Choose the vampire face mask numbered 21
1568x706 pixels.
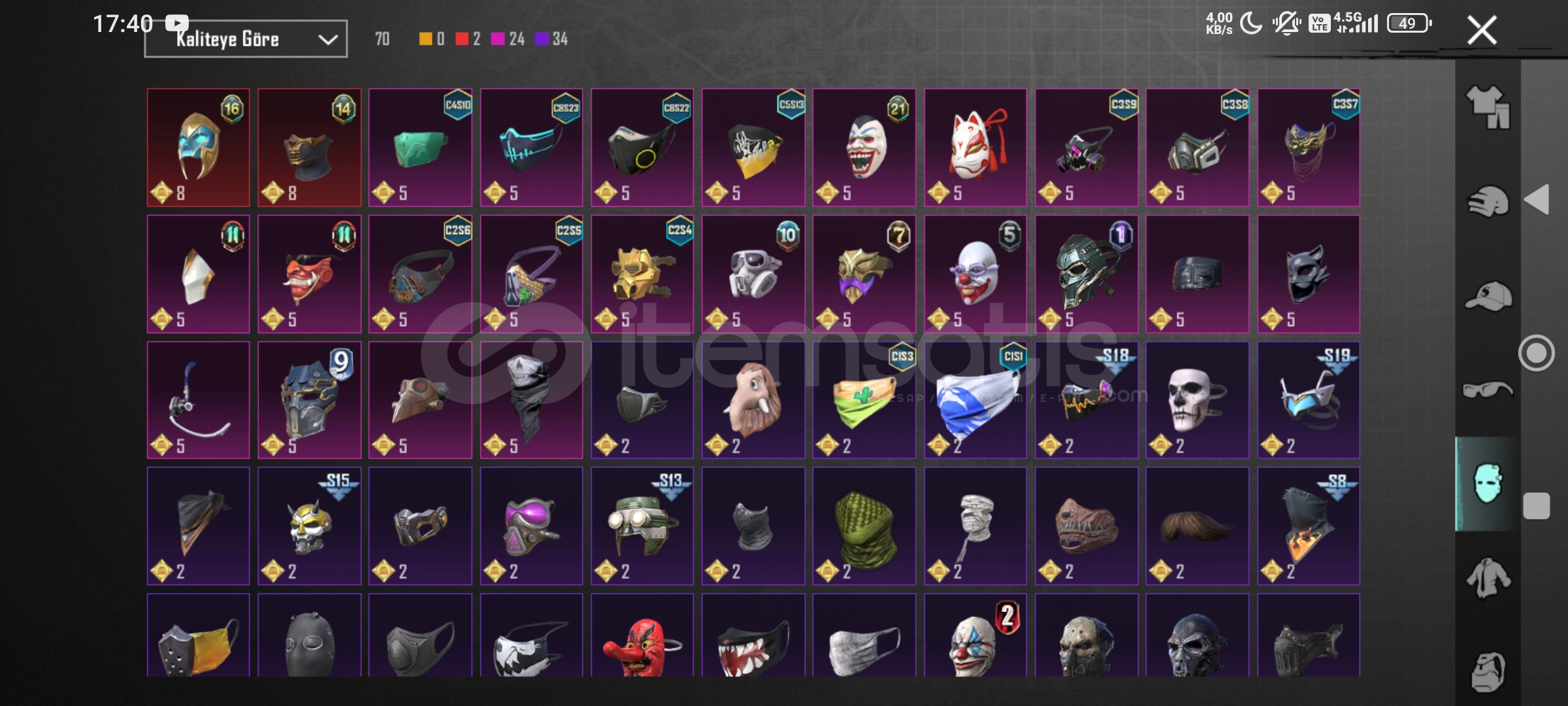point(864,148)
